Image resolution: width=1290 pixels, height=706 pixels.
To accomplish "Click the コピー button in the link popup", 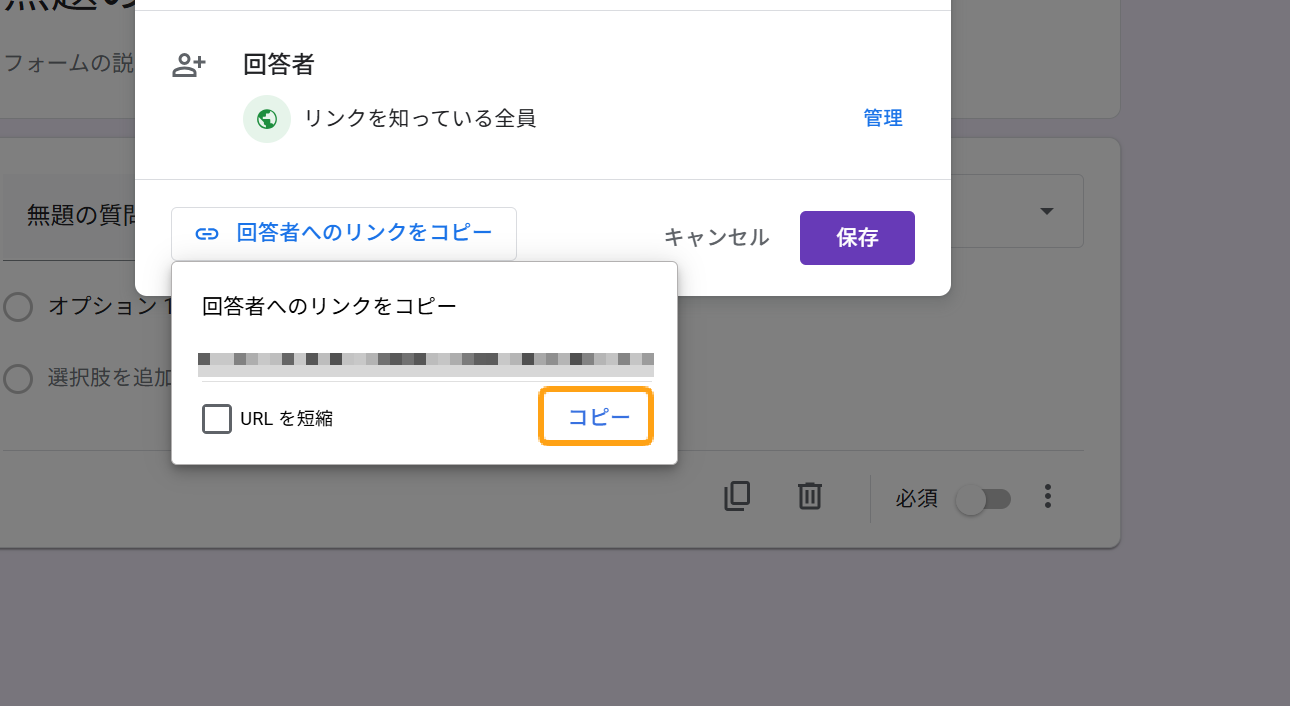I will [x=596, y=417].
